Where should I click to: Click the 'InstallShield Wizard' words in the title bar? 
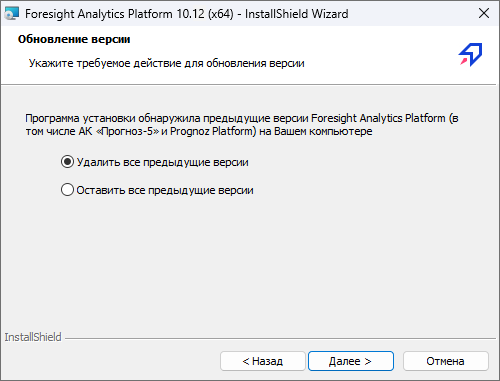[297, 14]
